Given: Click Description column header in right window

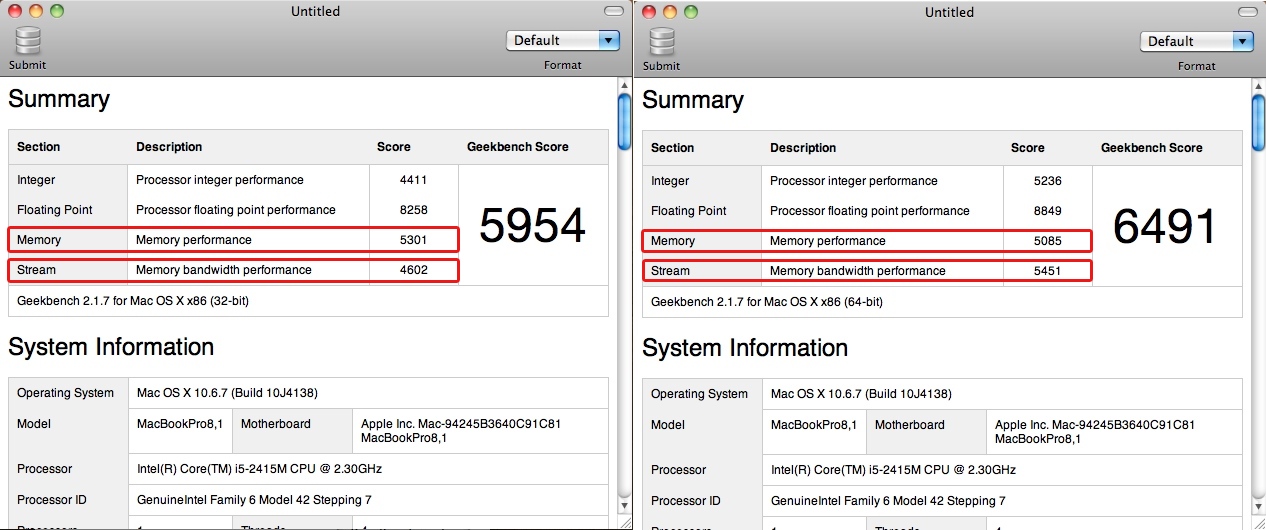Looking at the screenshot, I should click(803, 148).
